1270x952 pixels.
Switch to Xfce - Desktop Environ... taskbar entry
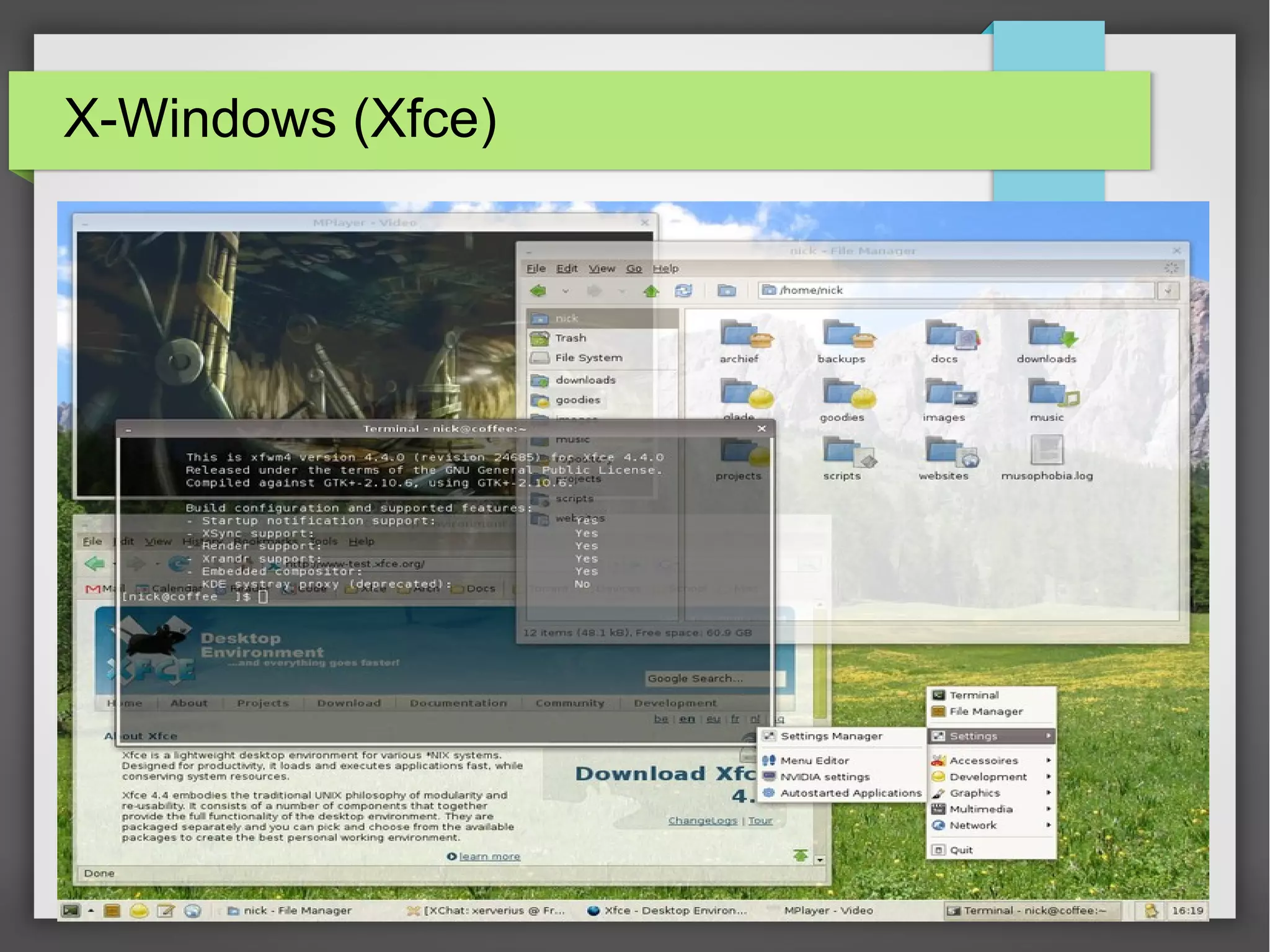[667, 910]
